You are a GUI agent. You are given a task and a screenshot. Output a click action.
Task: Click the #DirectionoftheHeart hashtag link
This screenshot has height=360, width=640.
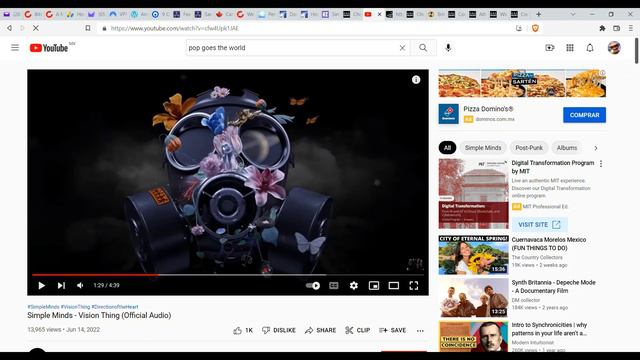pos(115,307)
